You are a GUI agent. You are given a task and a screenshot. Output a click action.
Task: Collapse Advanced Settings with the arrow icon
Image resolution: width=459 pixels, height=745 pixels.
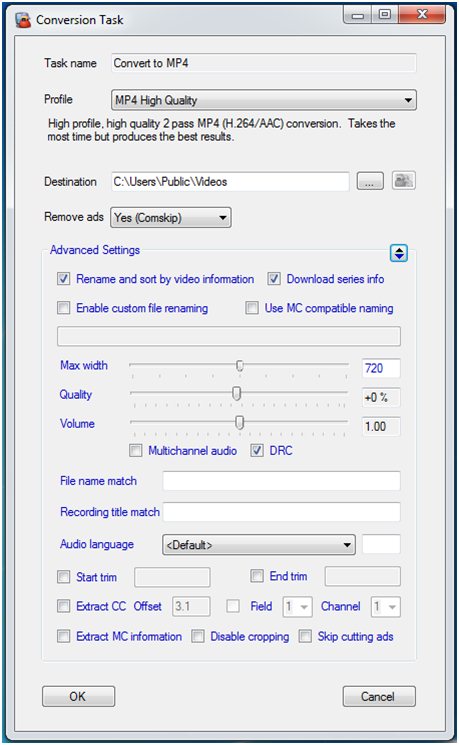[399, 253]
